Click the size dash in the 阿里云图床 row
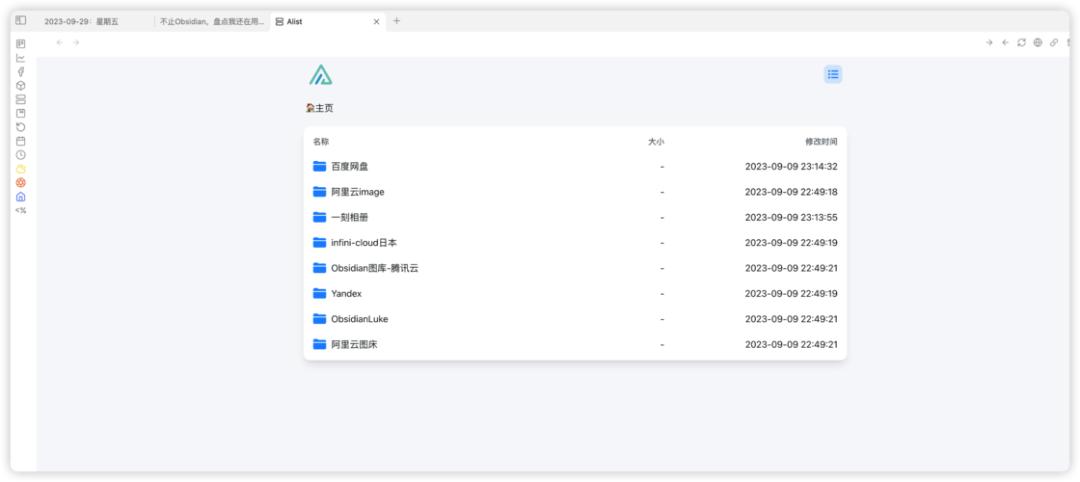The width and height of the screenshot is (1080, 482). 662,344
